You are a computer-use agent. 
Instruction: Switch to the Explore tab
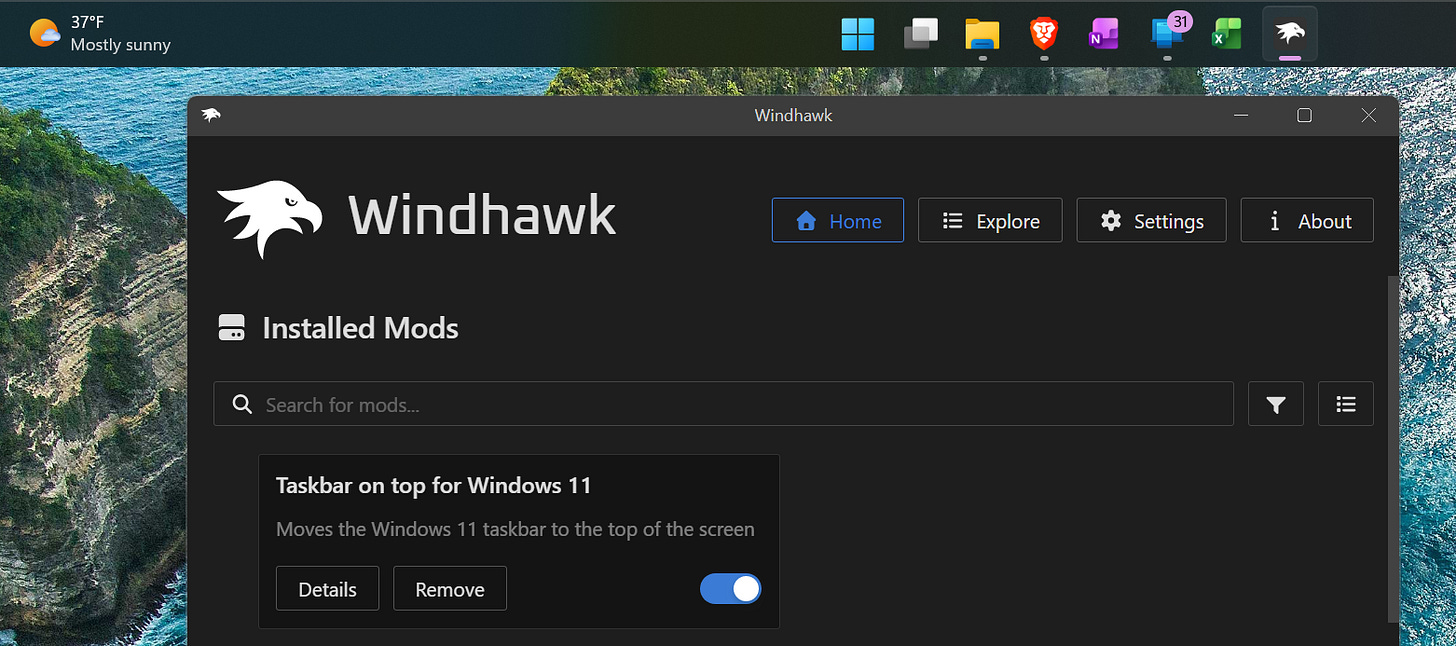point(990,220)
